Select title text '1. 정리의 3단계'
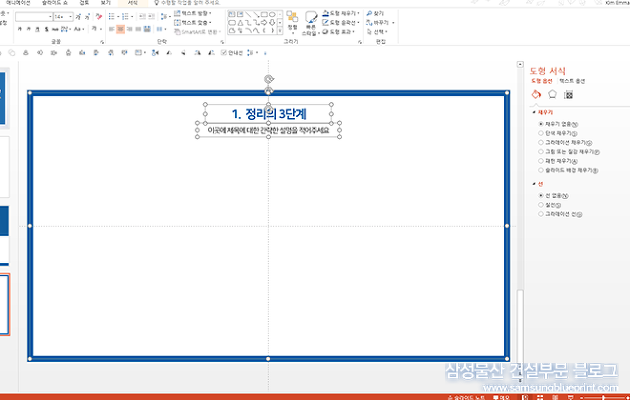 269,114
